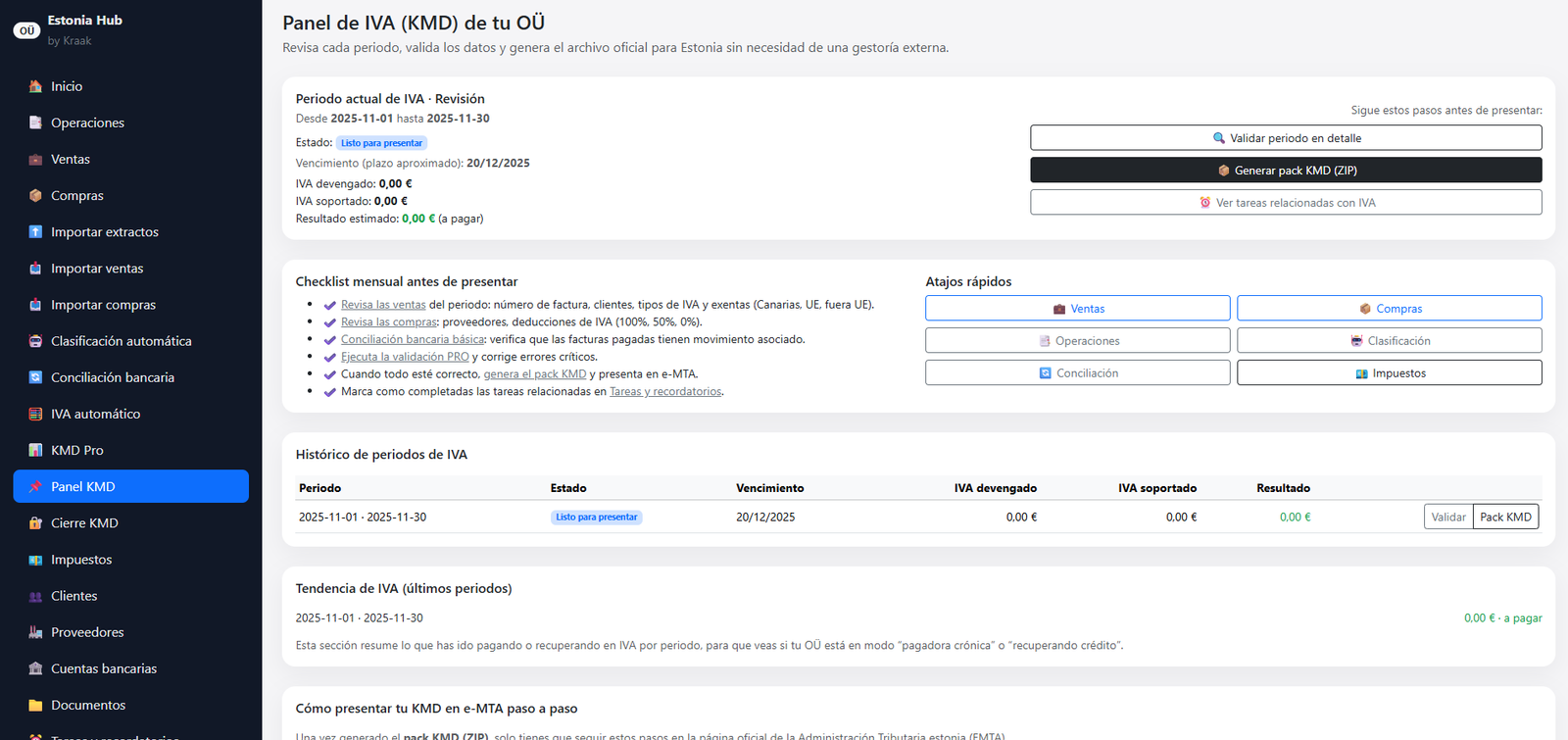Screen dimensions: 1568x740
Task: Open the Tareas y recordatorios link
Action: pyautogui.click(x=665, y=392)
